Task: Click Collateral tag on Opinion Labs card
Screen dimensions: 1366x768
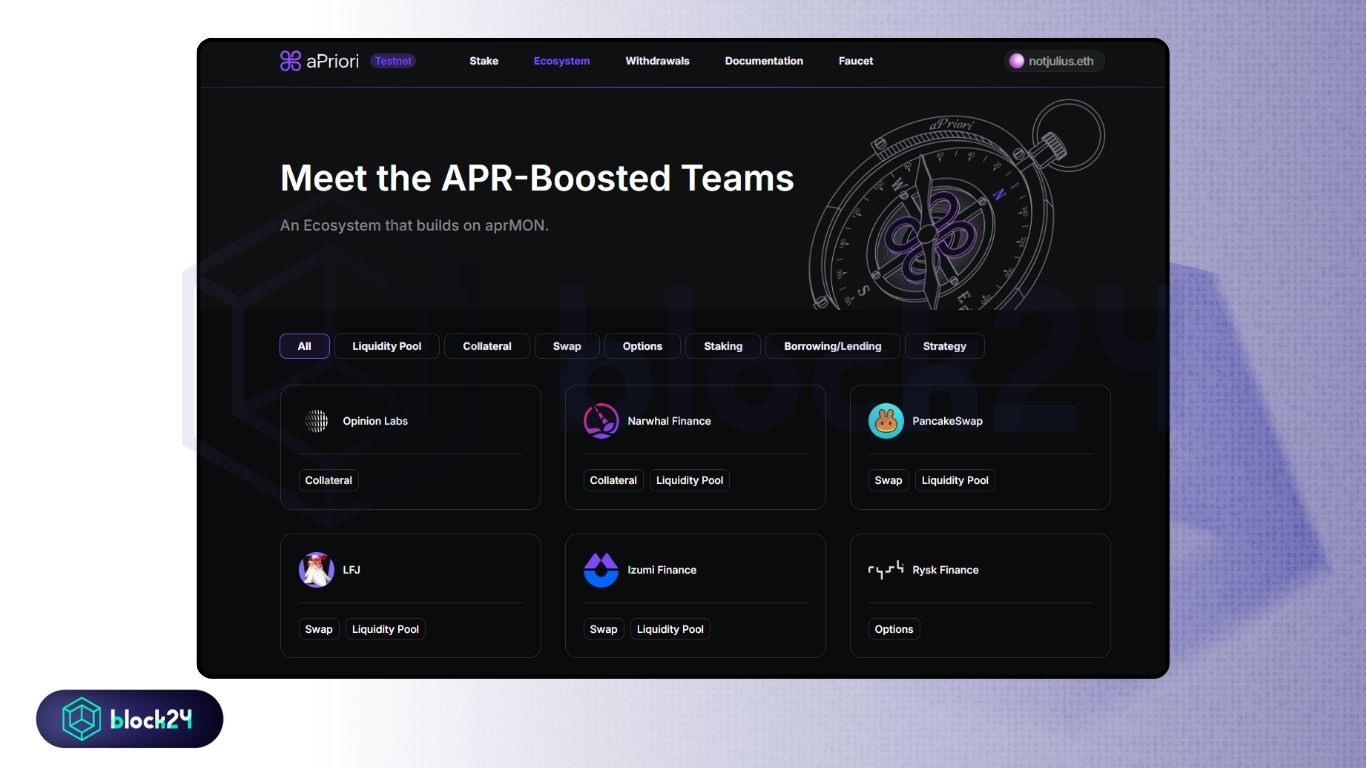Action: [x=329, y=480]
